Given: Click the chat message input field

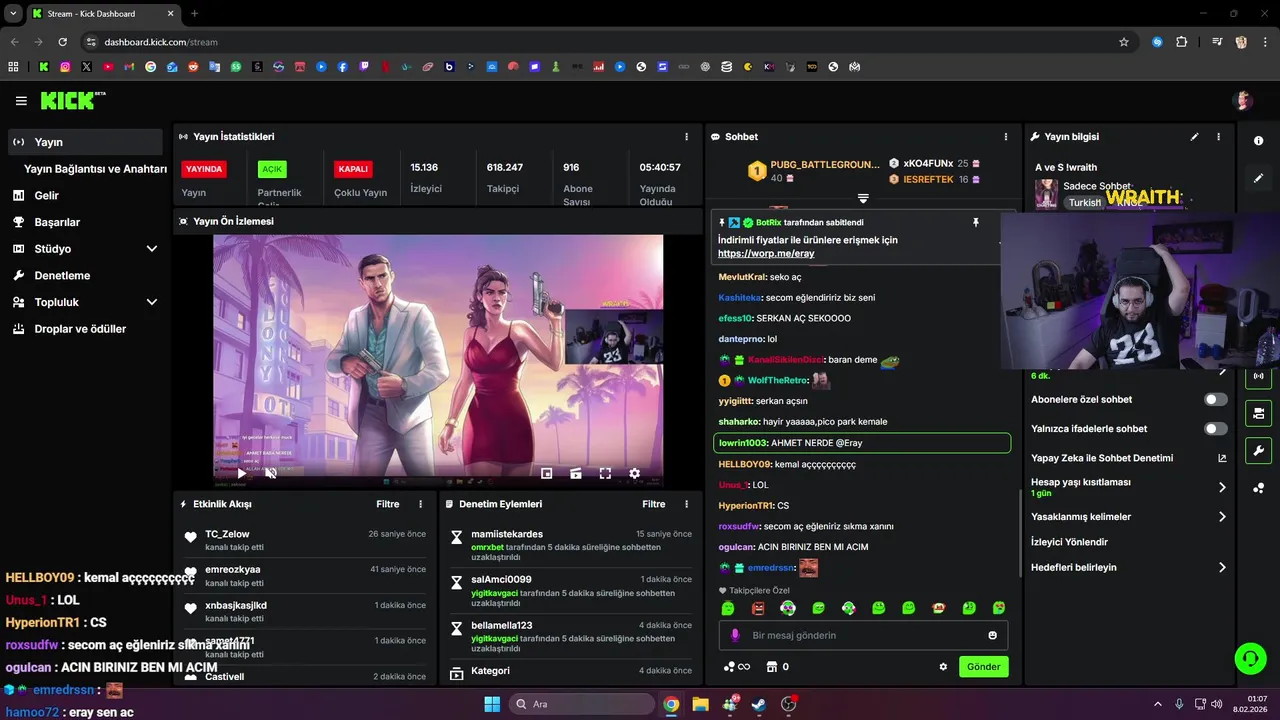Looking at the screenshot, I should [x=863, y=635].
